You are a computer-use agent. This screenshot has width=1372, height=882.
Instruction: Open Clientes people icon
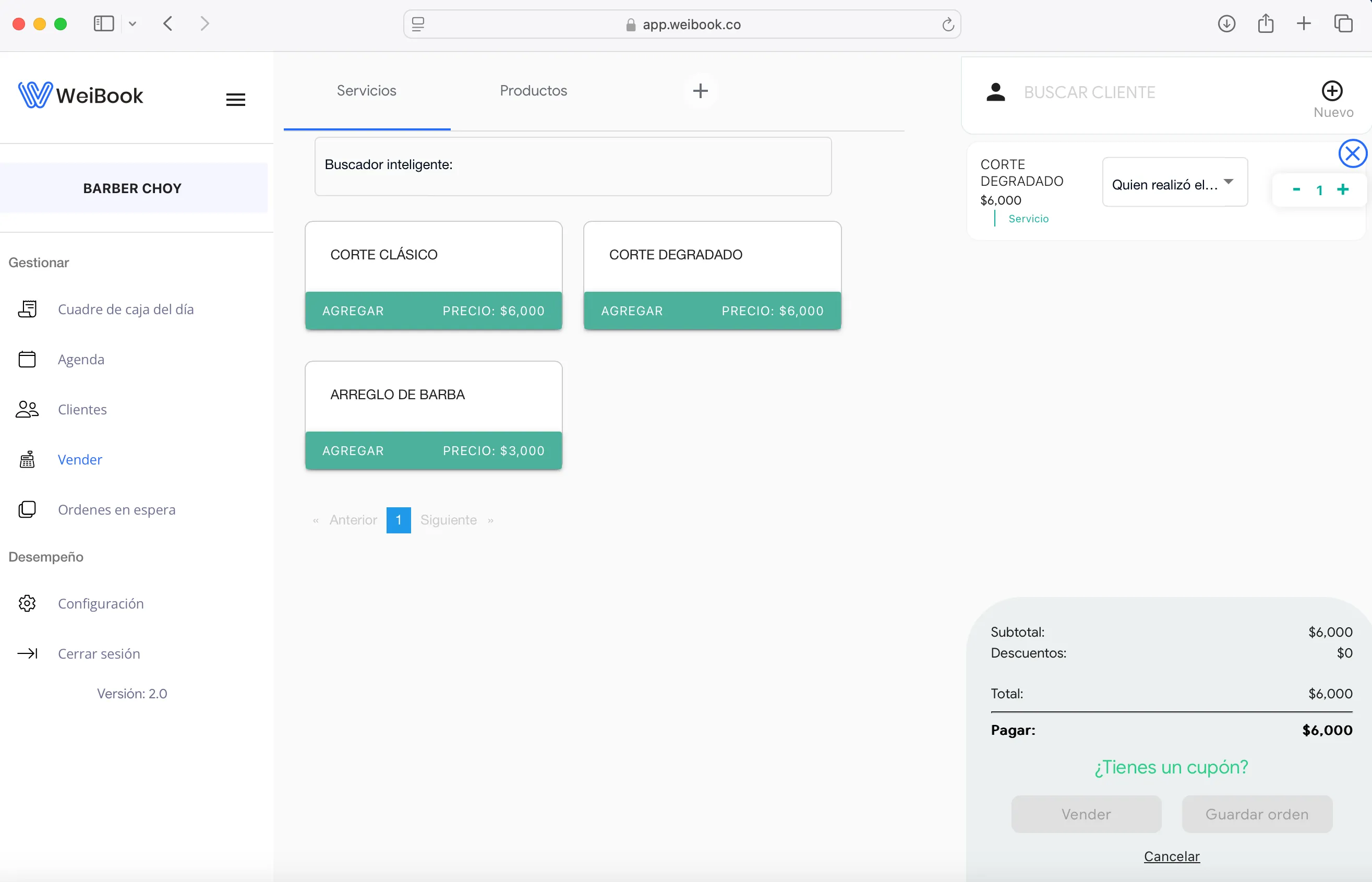27,410
